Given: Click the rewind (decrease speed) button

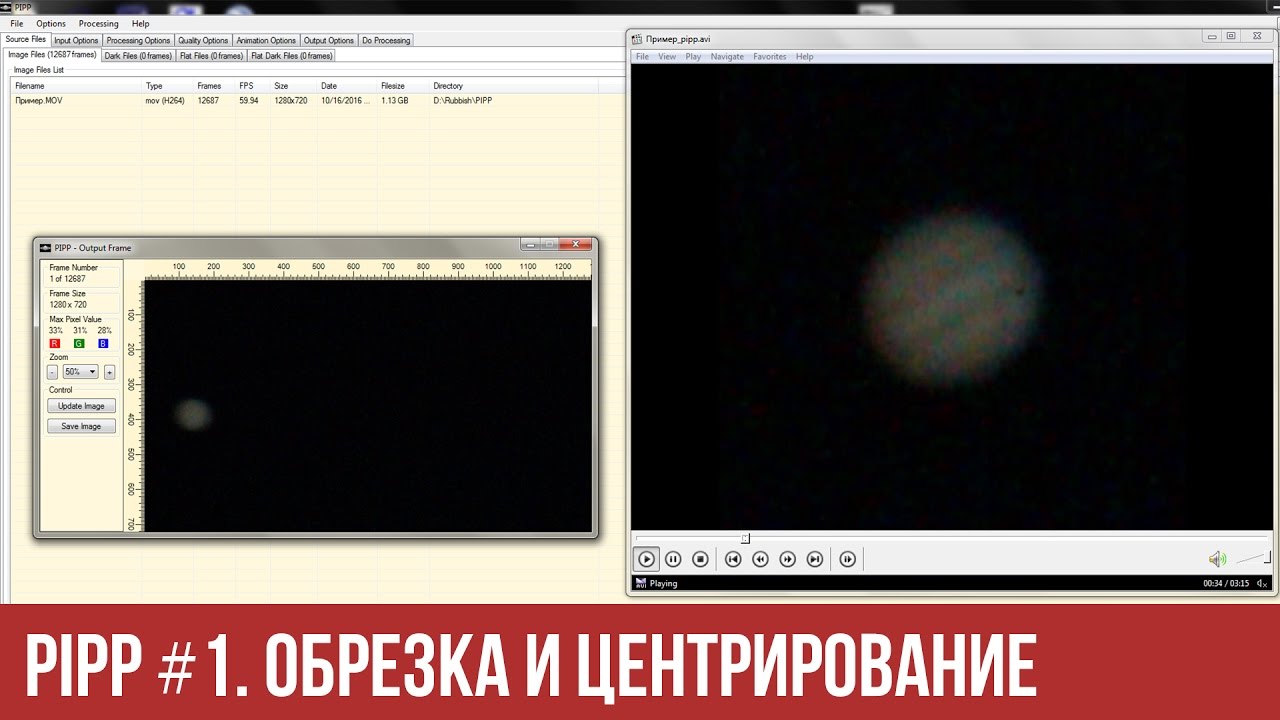Looking at the screenshot, I should pyautogui.click(x=760, y=559).
